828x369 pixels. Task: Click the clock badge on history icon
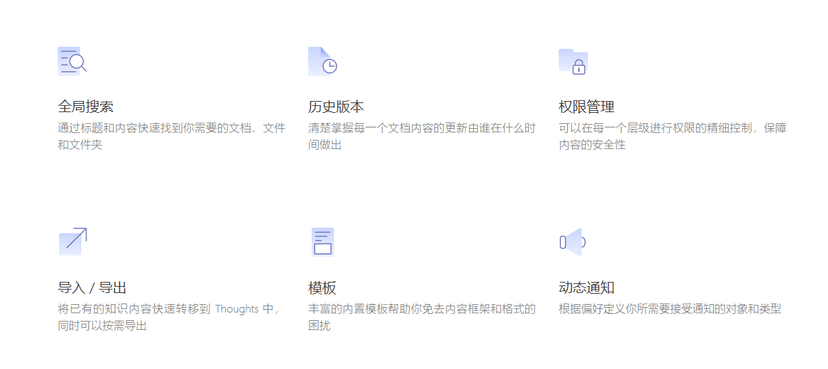coord(330,66)
